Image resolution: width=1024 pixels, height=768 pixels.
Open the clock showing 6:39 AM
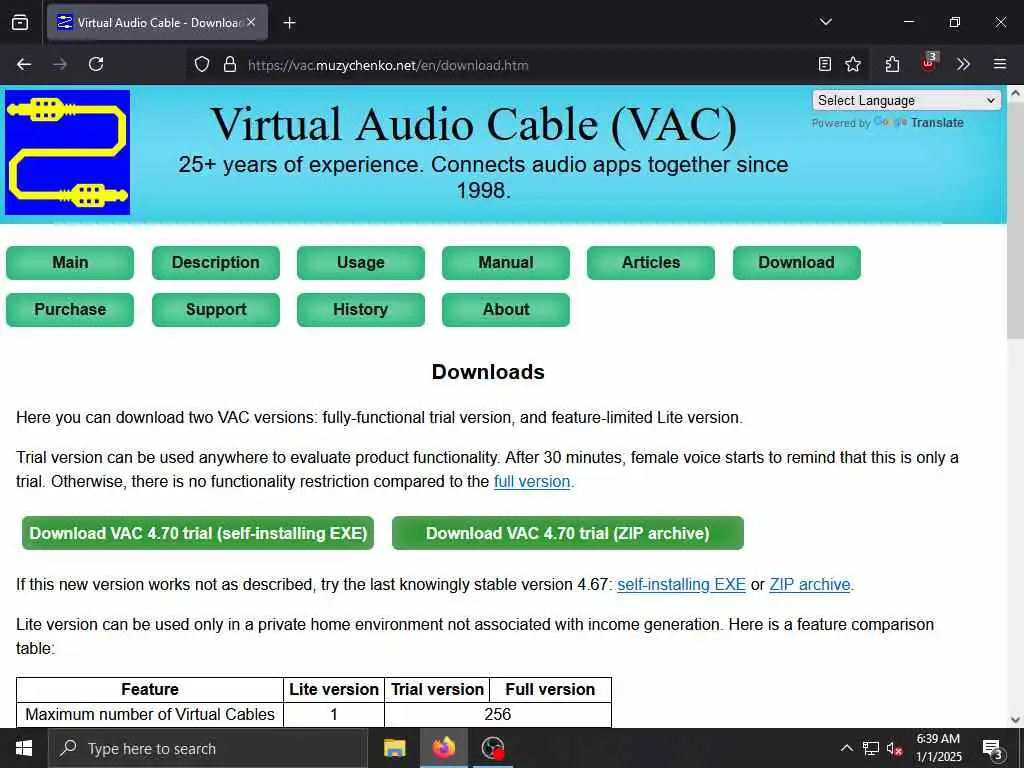[938, 748]
